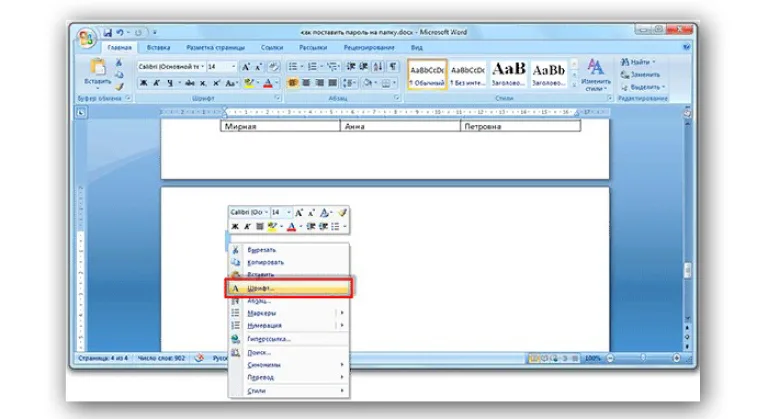
Task: Save the document from Quick Access toolbar
Action: [107, 33]
